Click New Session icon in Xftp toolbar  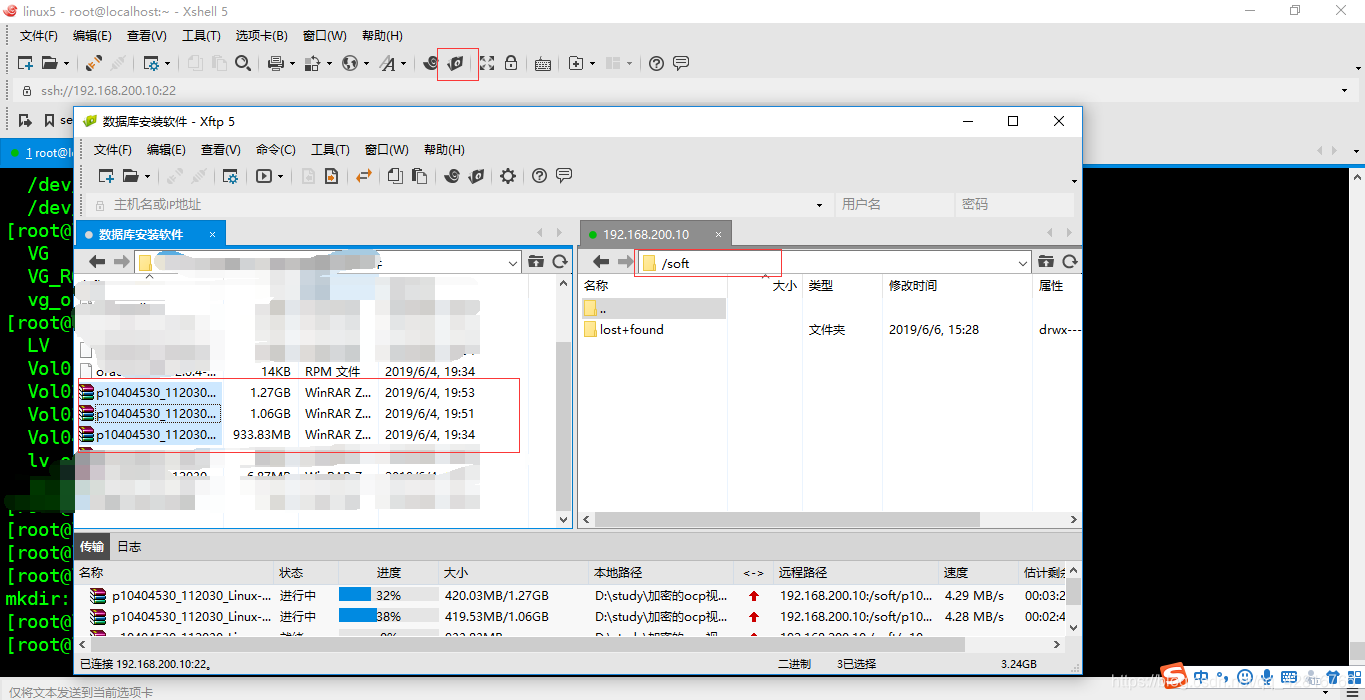[106, 176]
